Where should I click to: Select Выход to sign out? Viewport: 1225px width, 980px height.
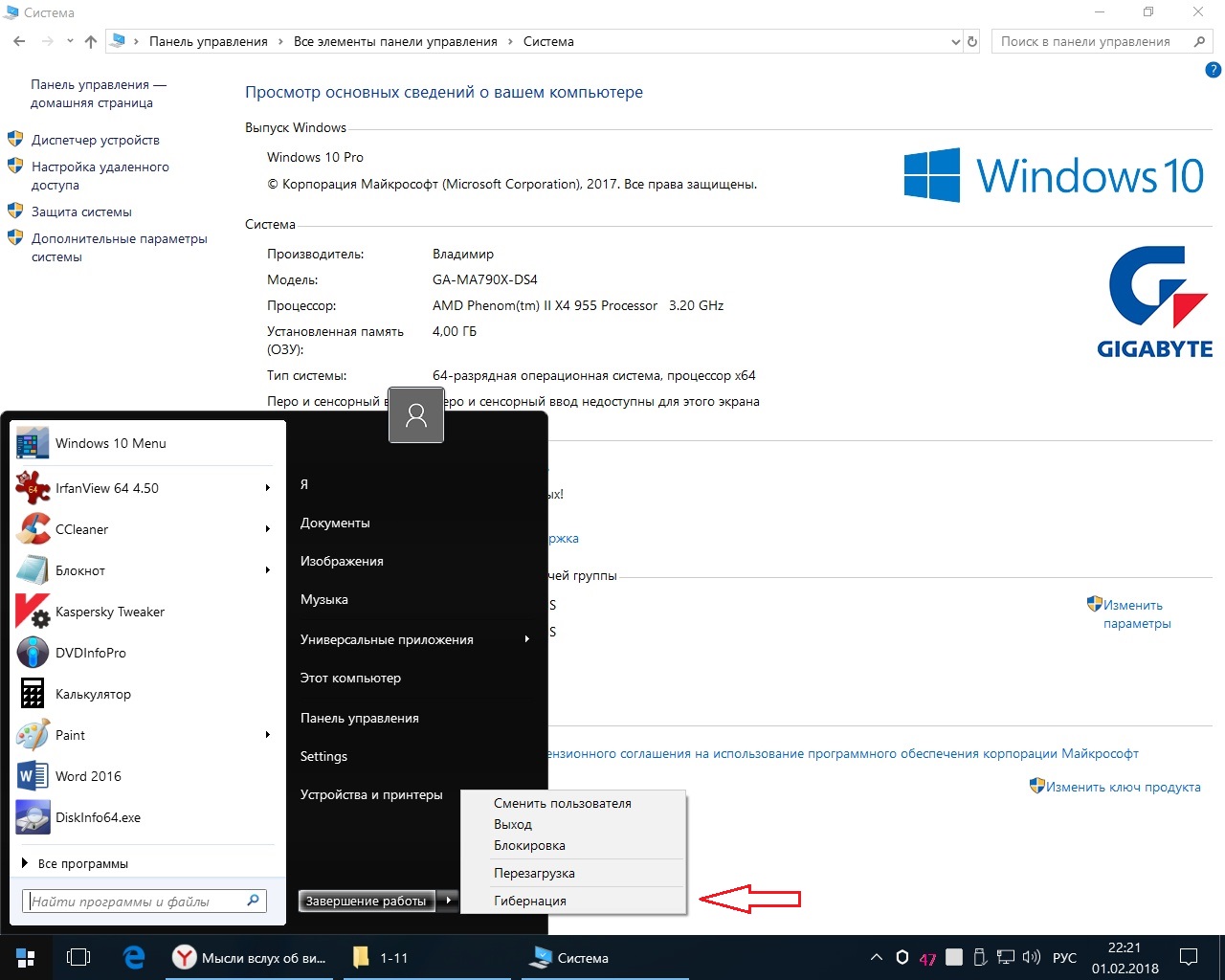pyautogui.click(x=573, y=824)
